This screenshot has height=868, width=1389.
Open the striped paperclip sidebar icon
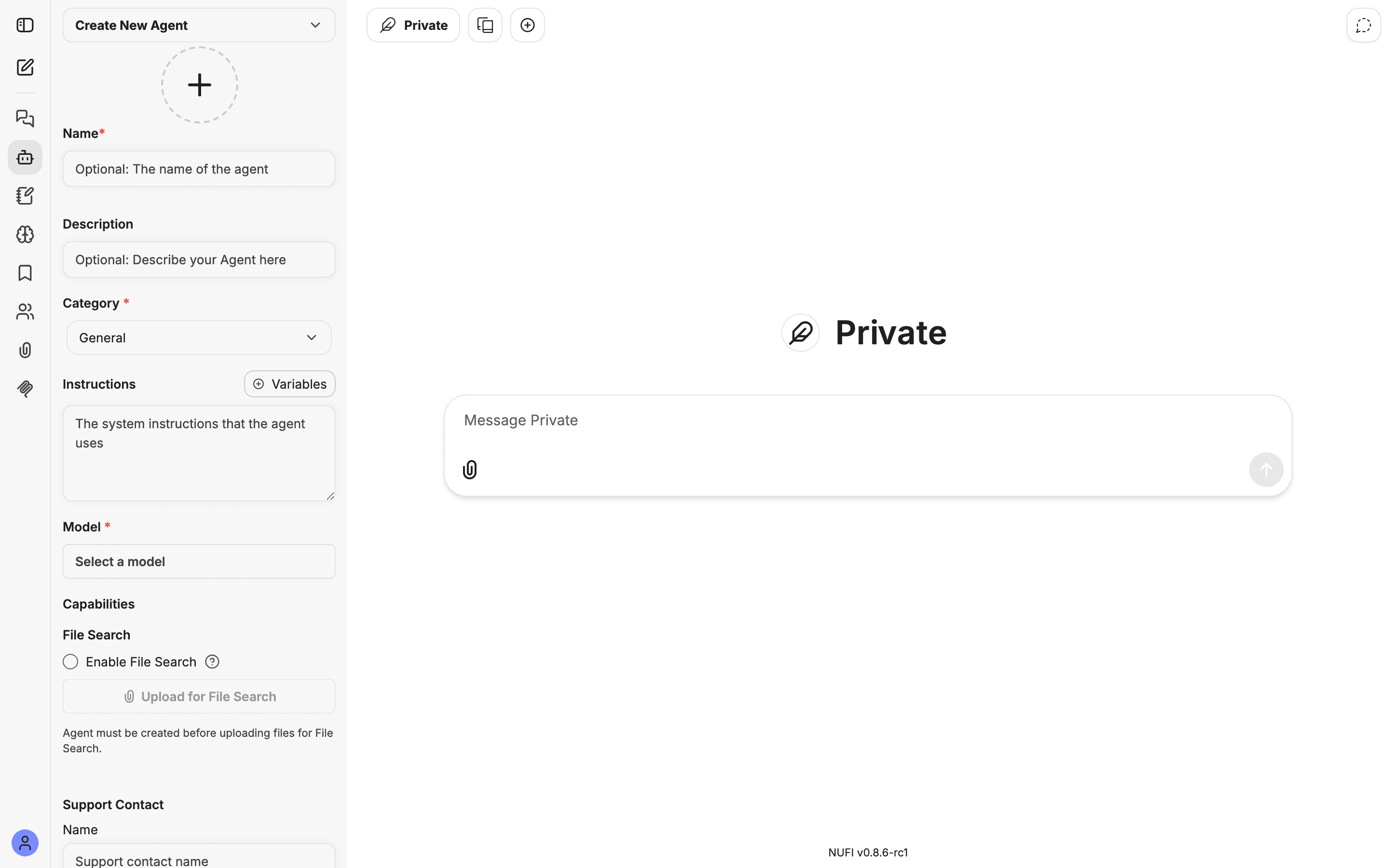coord(25,389)
